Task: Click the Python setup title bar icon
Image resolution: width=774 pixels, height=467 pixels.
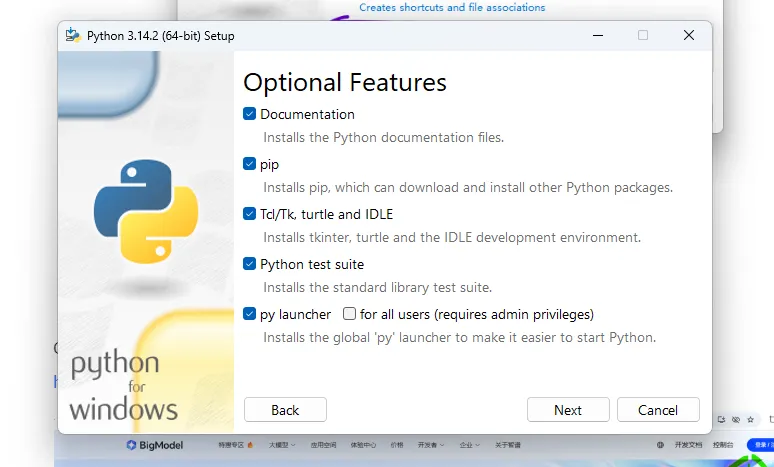Action: [72, 35]
